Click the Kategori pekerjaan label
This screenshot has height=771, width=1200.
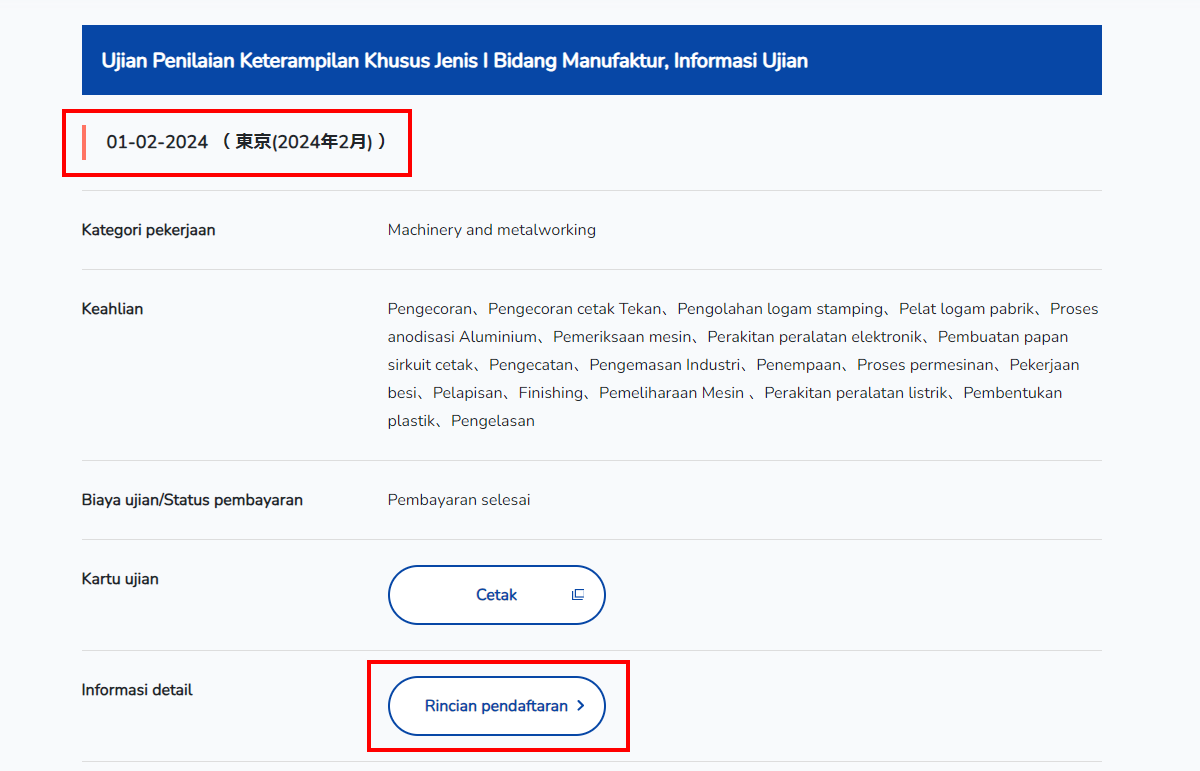pos(148,230)
